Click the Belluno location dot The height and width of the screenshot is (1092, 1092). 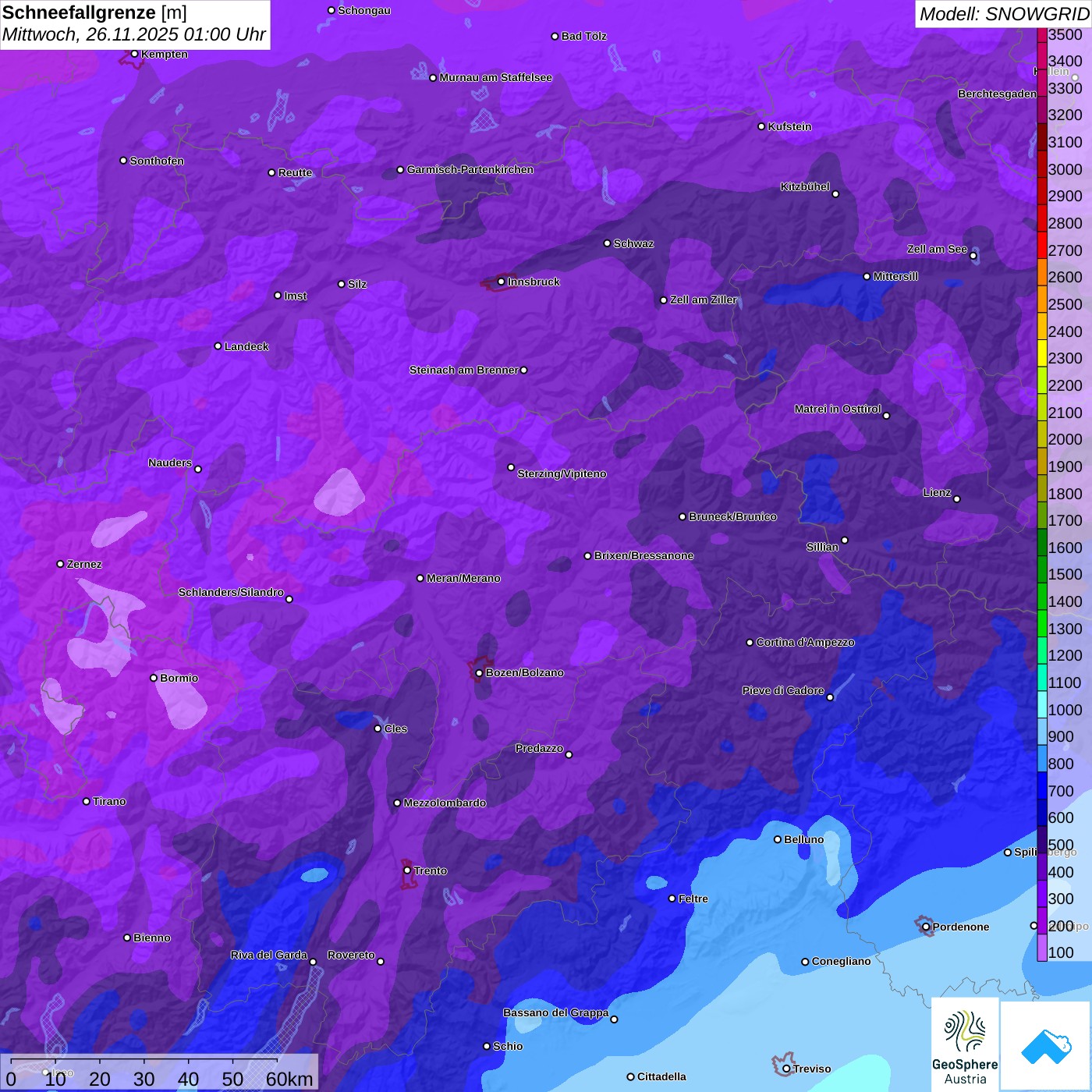click(x=777, y=839)
